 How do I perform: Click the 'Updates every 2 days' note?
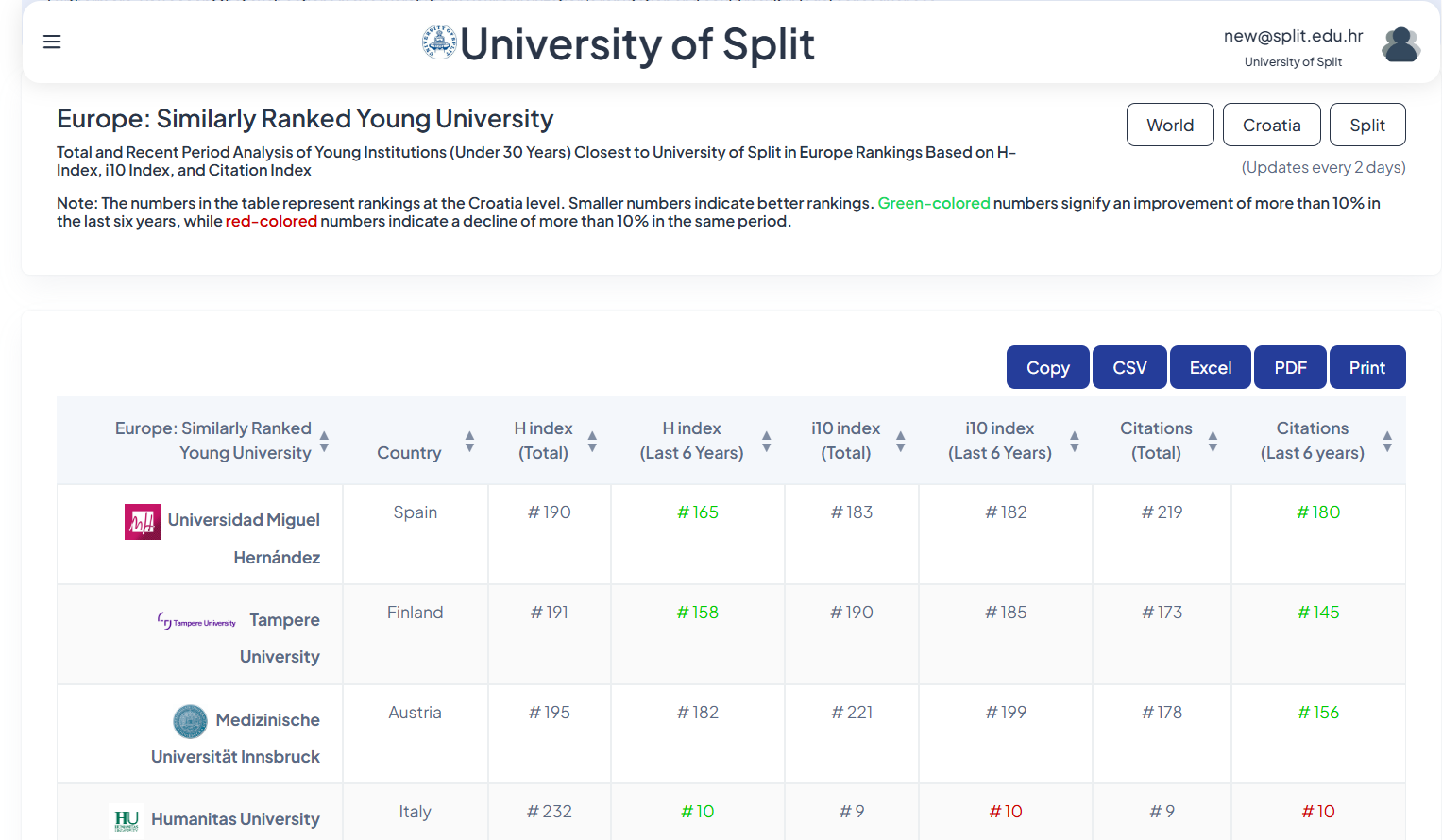1323,167
